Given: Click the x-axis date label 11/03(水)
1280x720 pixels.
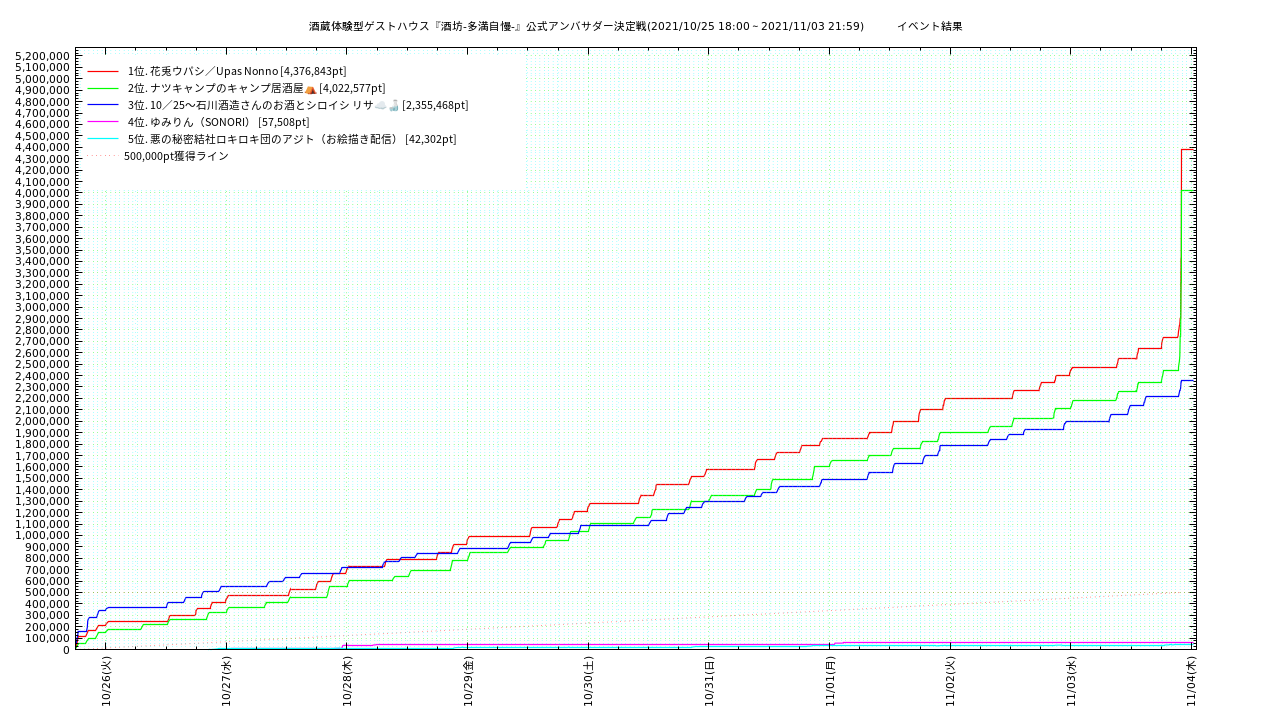Looking at the screenshot, I should (x=1071, y=681).
